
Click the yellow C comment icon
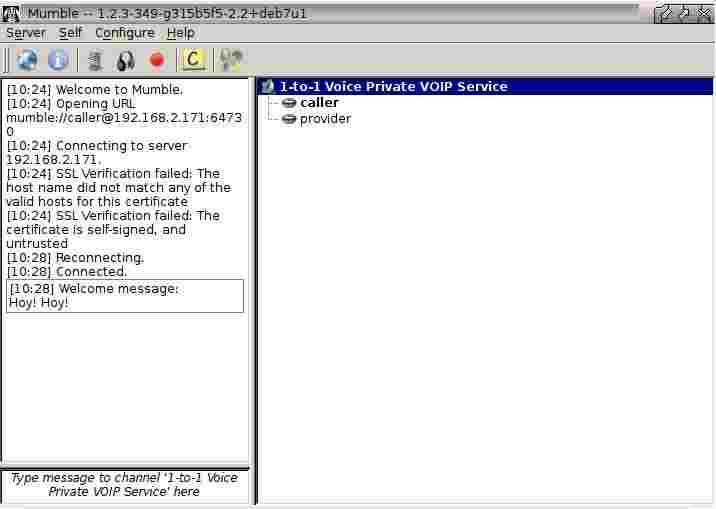pos(193,60)
